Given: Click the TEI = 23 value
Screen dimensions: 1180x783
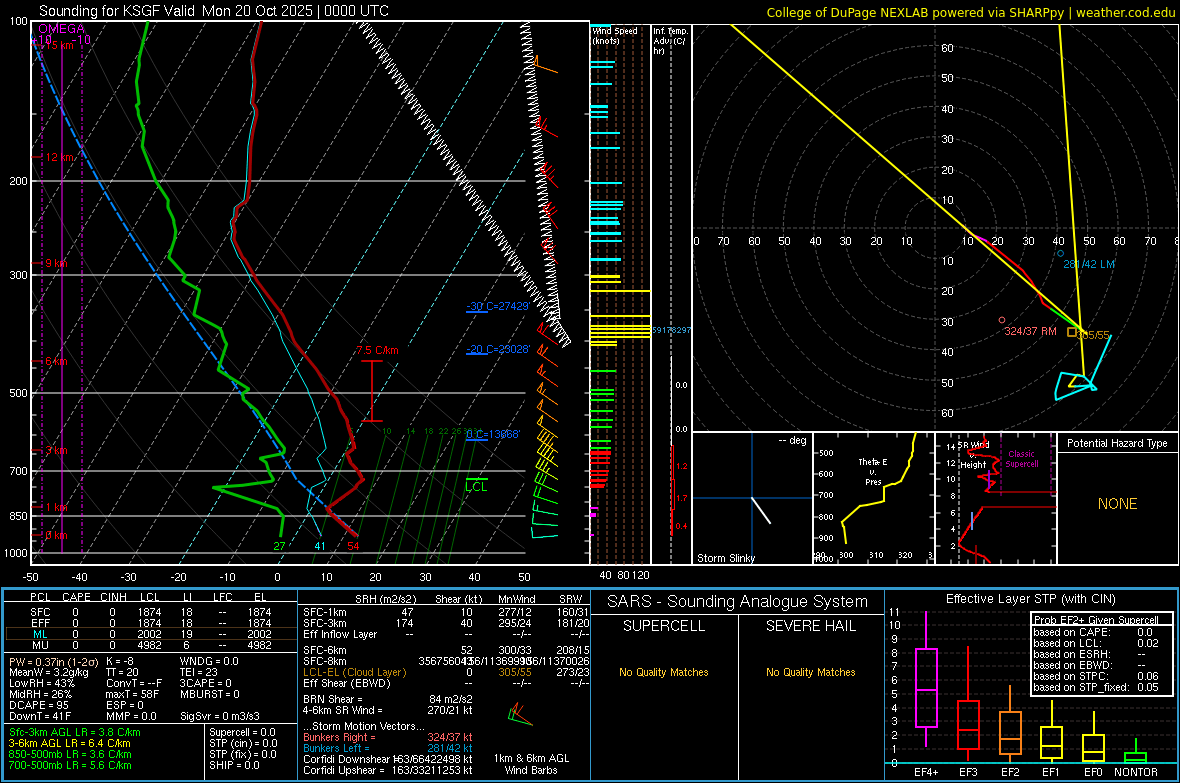Looking at the screenshot, I should click(x=199, y=672).
